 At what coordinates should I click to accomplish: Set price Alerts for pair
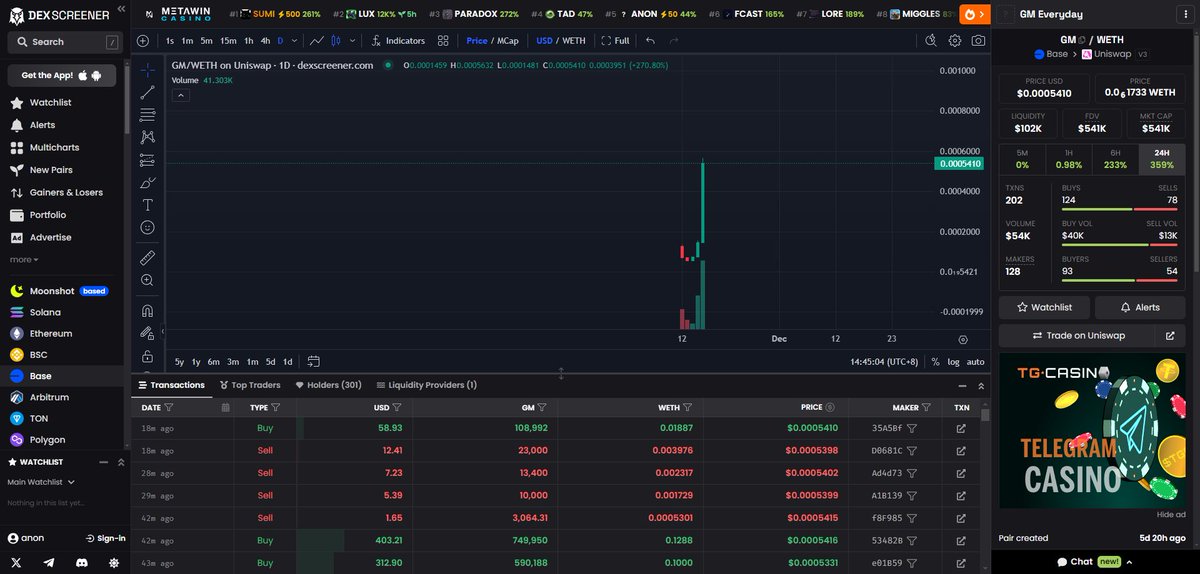(1140, 307)
